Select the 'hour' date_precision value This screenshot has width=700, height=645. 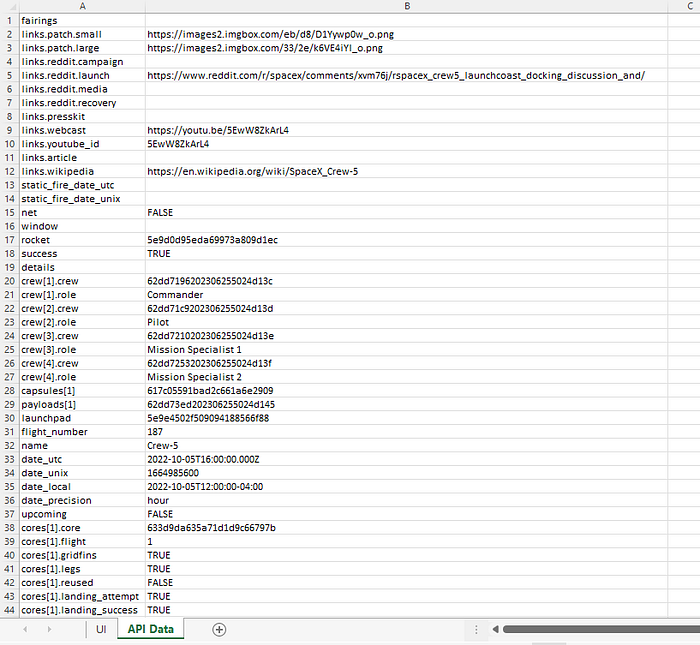pos(407,500)
